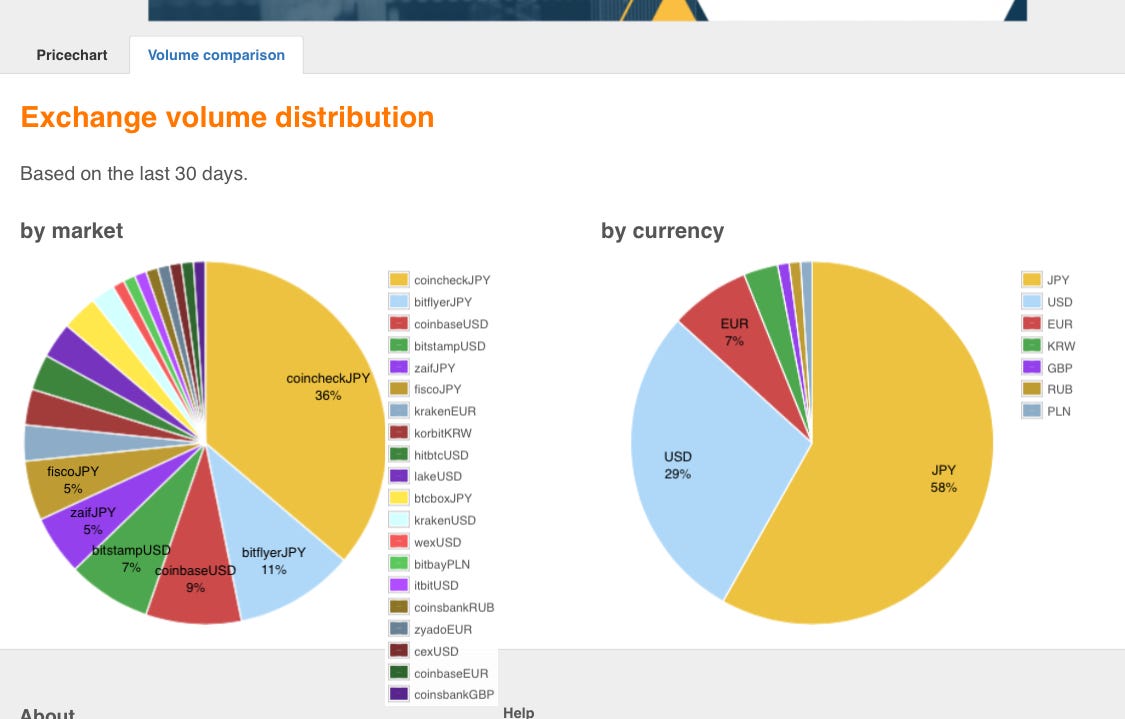Click the bitflyerJPY legend color swatch
Viewport: 1125px width, 719px height.
click(x=398, y=301)
